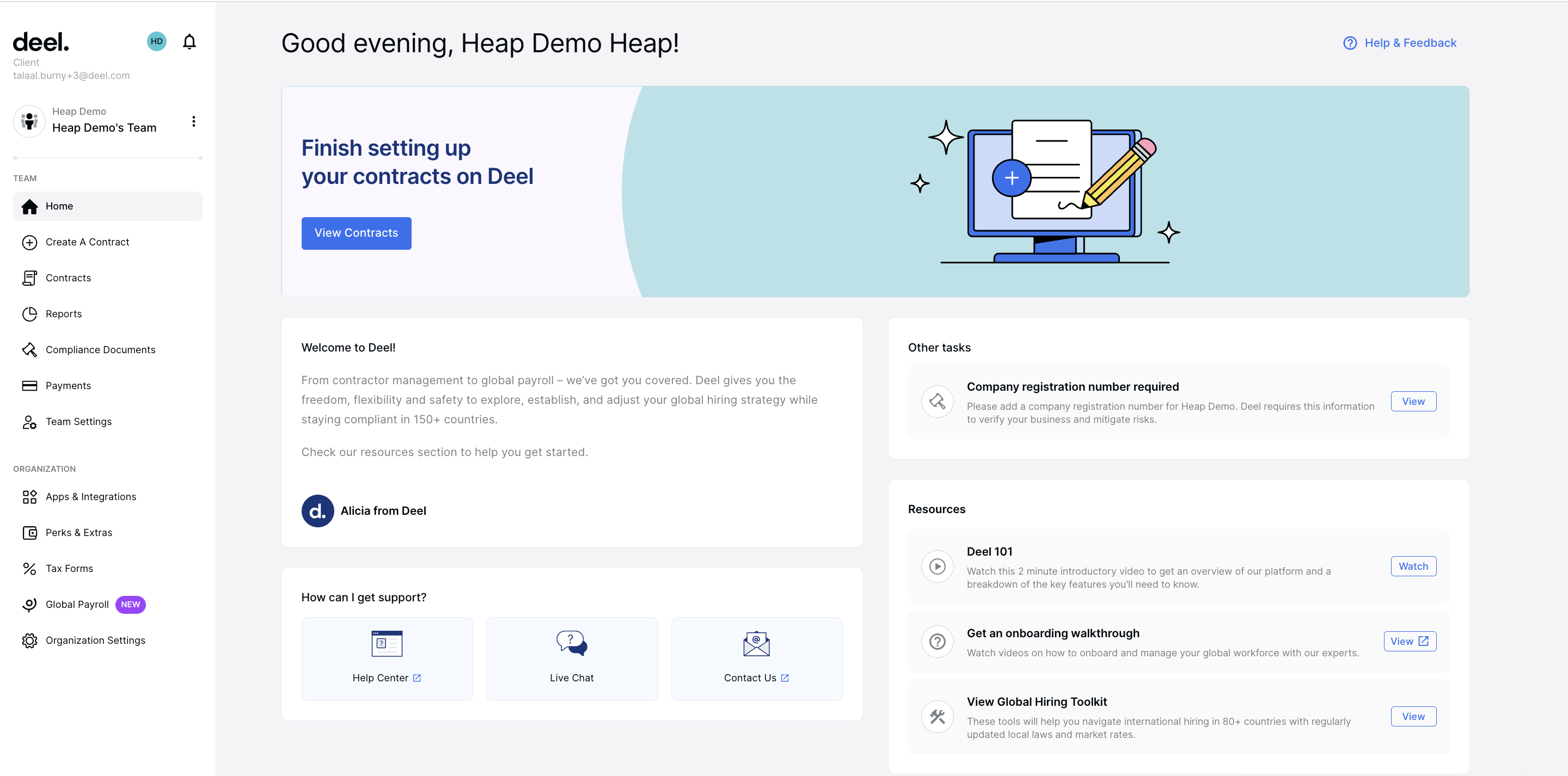
Task: Open Global Payroll marked NEW
Action: pyautogui.click(x=77, y=605)
